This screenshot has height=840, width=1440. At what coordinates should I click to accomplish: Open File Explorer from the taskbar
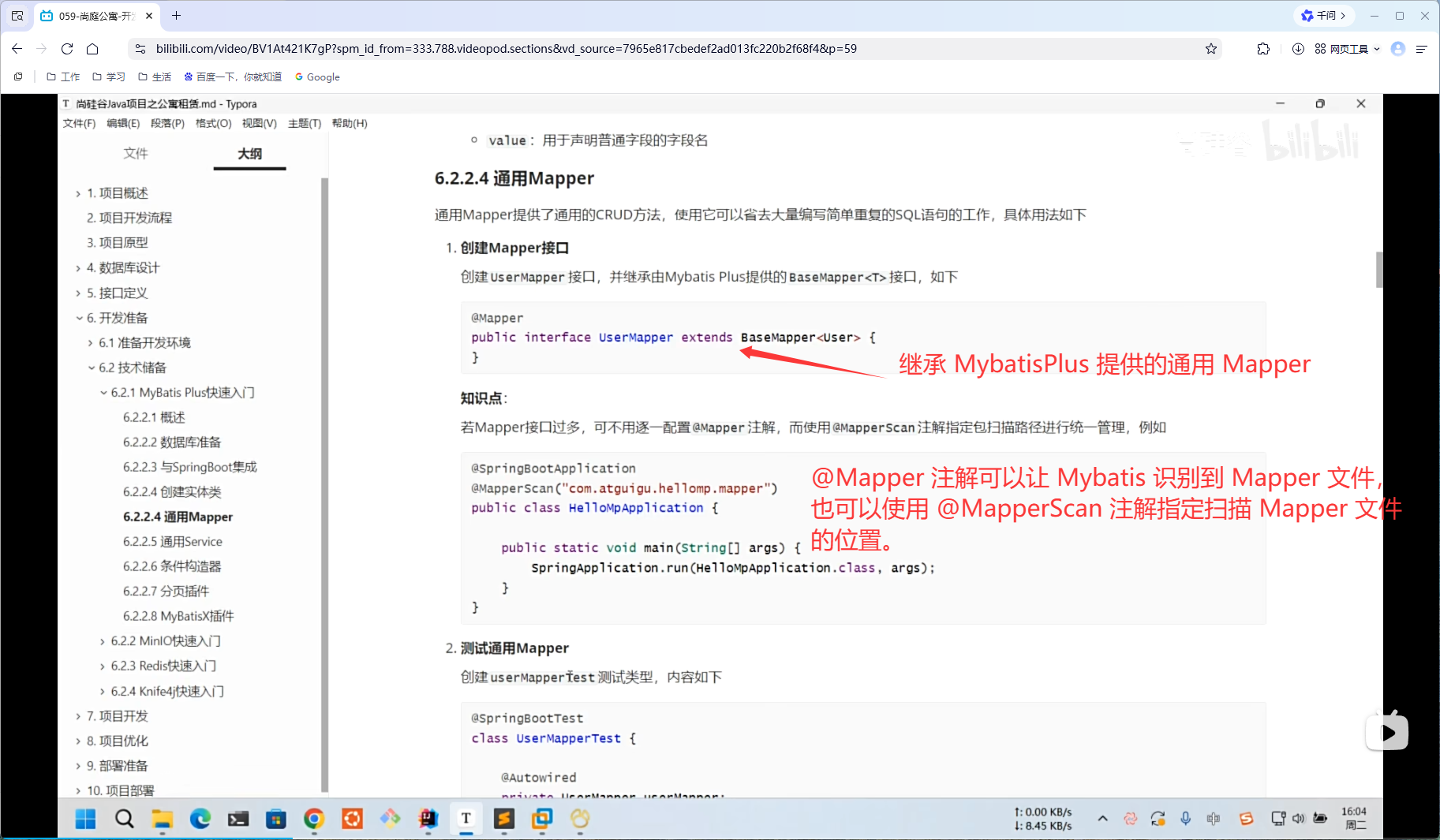[x=162, y=819]
